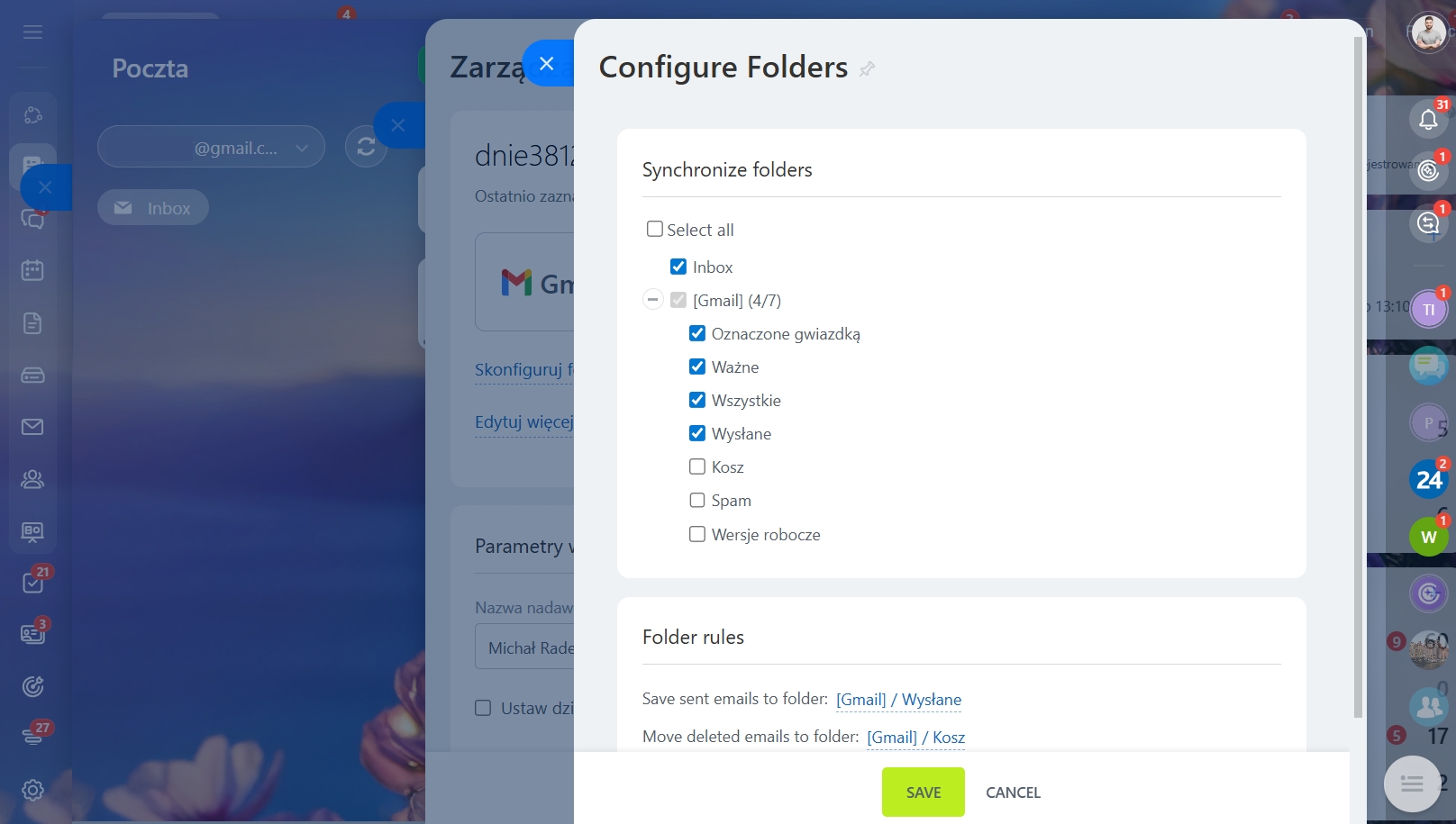The image size is (1456, 824).
Task: Open the hamburger menu at top left
Action: click(33, 32)
